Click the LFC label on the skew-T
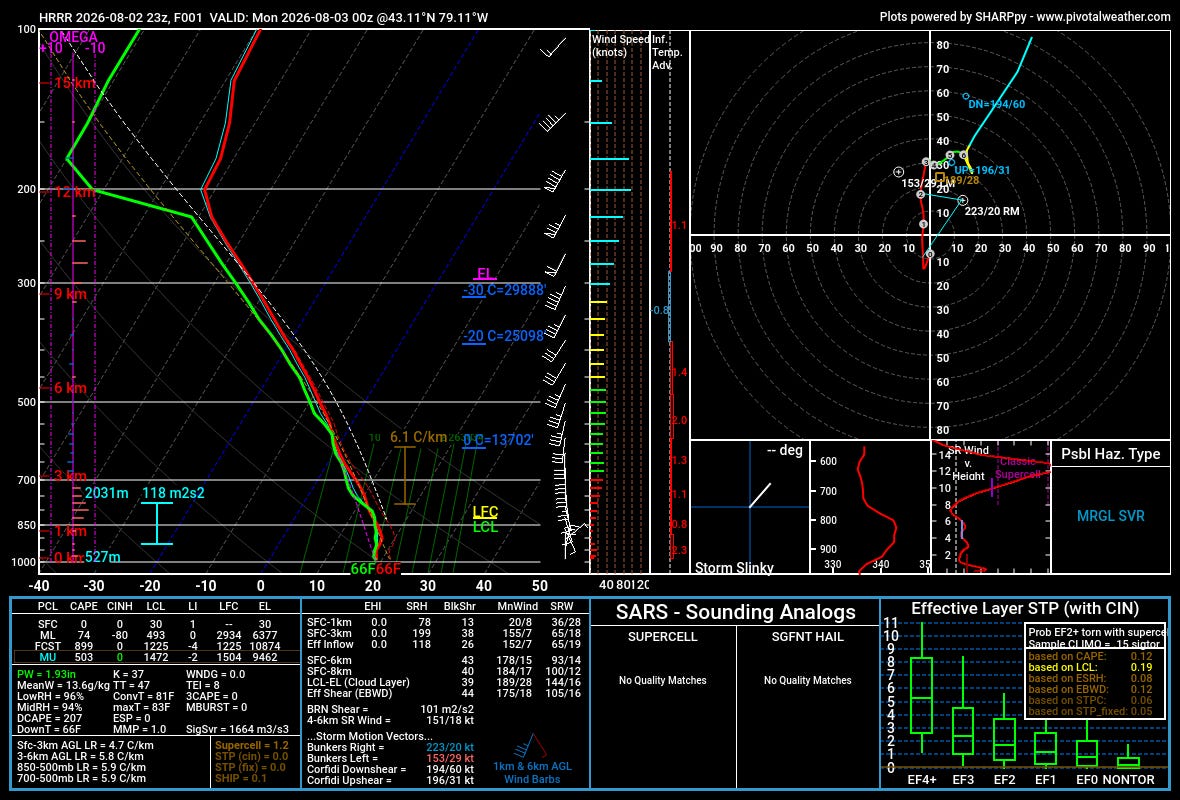 pyautogui.click(x=485, y=513)
